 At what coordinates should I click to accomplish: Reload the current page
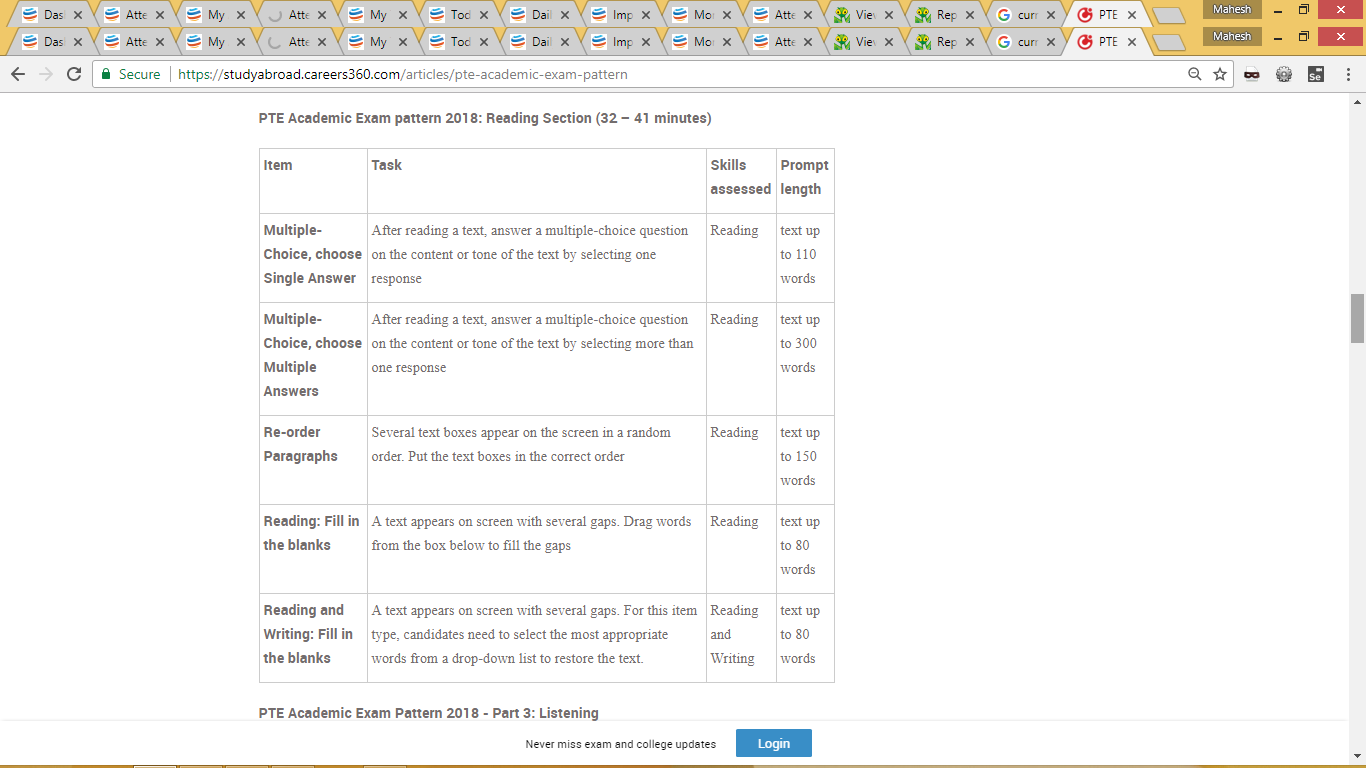[73, 74]
